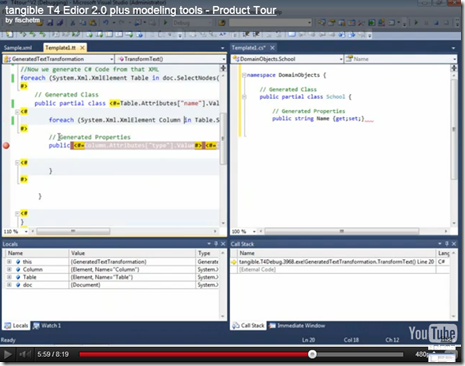Screen dimensions: 465x366
Task: Click the yellow current-frame arrow in Call Stack
Action: coord(234,262)
